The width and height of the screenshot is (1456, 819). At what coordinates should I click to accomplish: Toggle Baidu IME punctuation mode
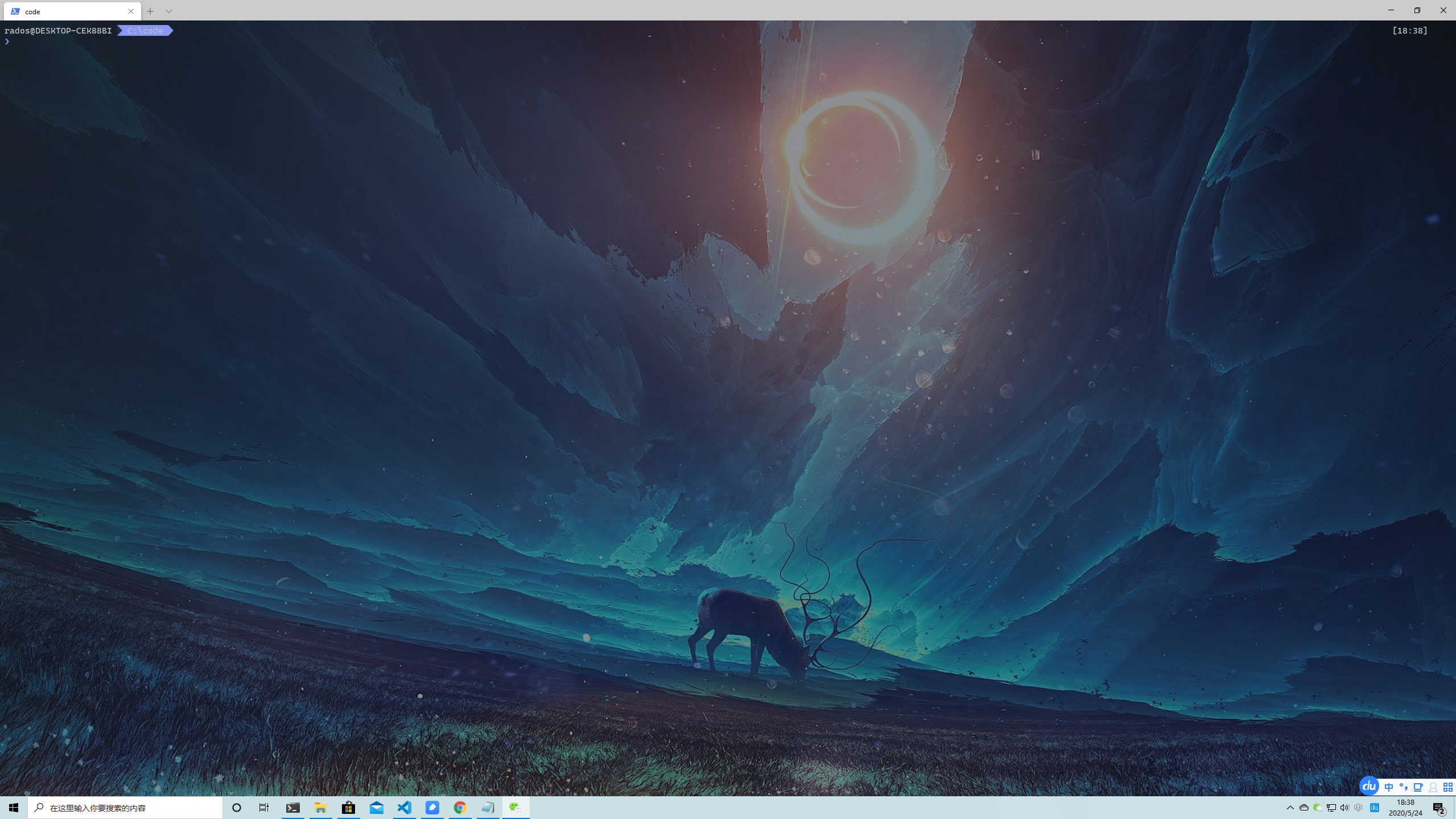1403,787
